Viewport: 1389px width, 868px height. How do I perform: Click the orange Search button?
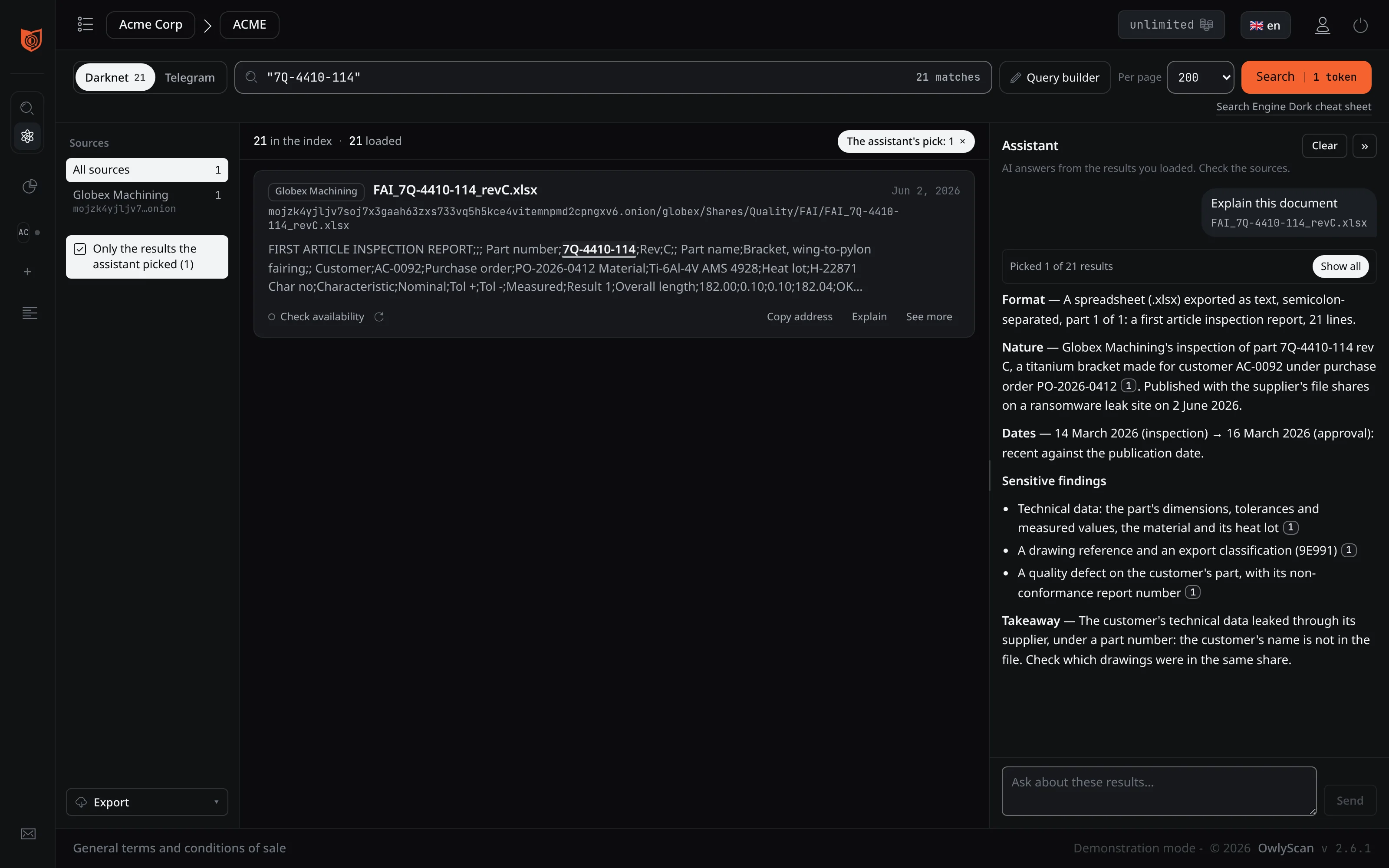pyautogui.click(x=1306, y=77)
